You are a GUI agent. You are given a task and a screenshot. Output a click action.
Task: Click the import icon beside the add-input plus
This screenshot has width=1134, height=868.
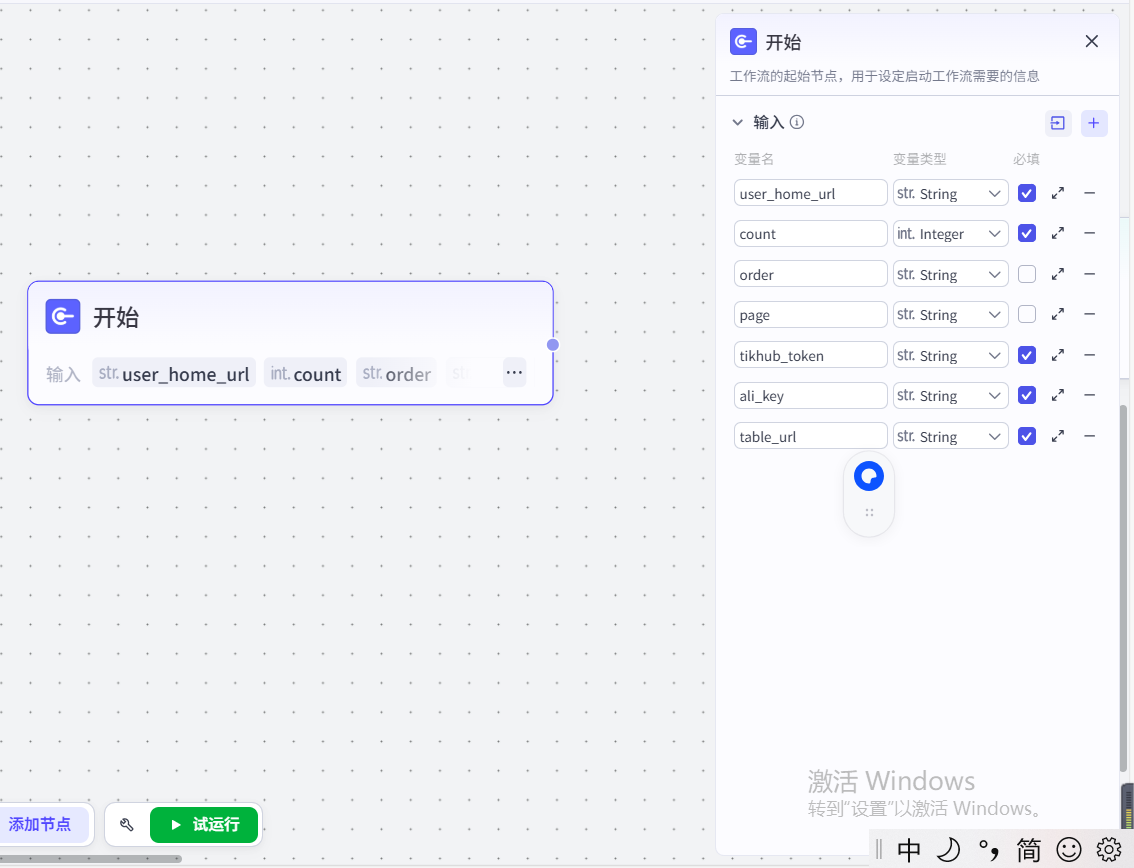[1057, 123]
